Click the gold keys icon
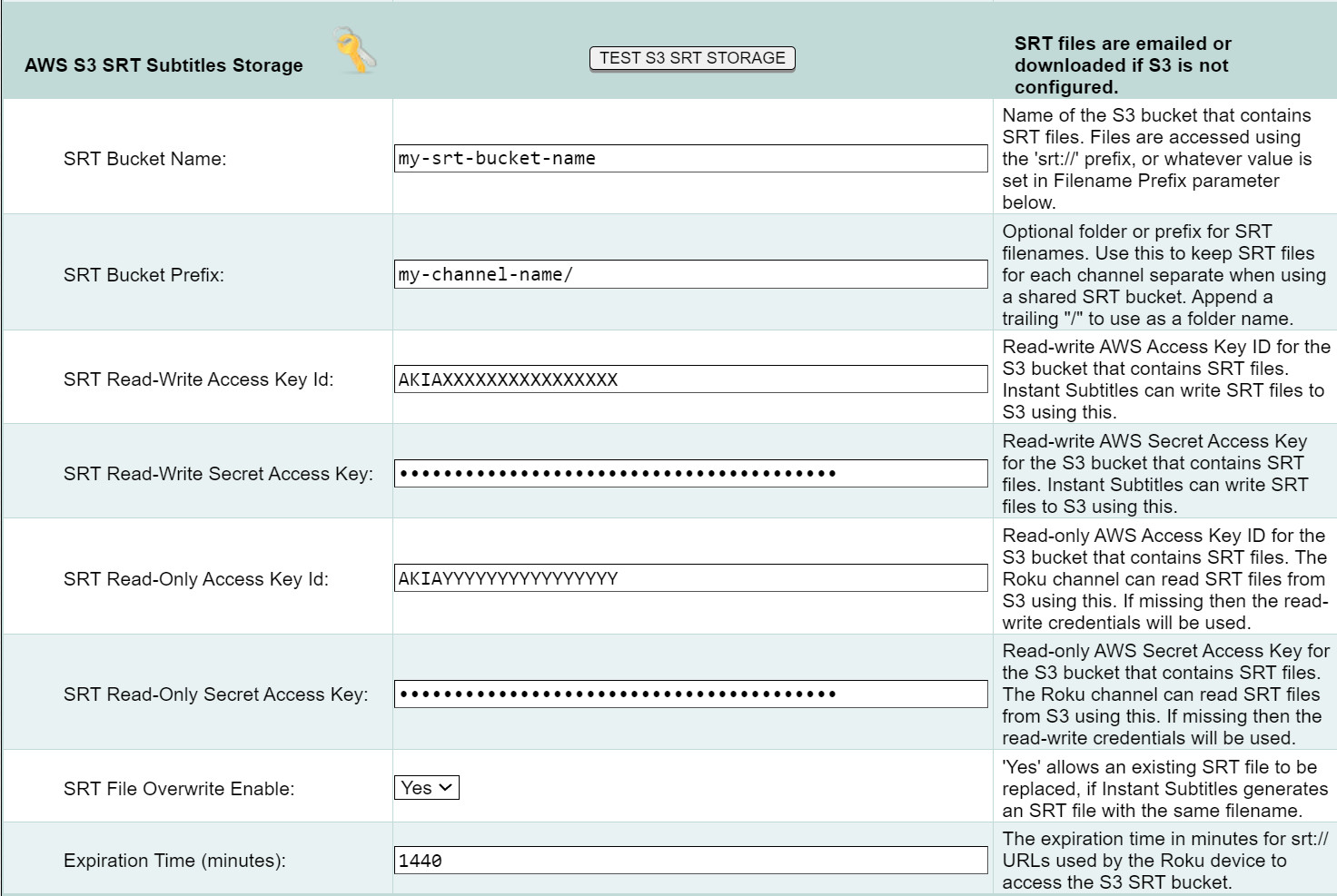 pyautogui.click(x=355, y=51)
